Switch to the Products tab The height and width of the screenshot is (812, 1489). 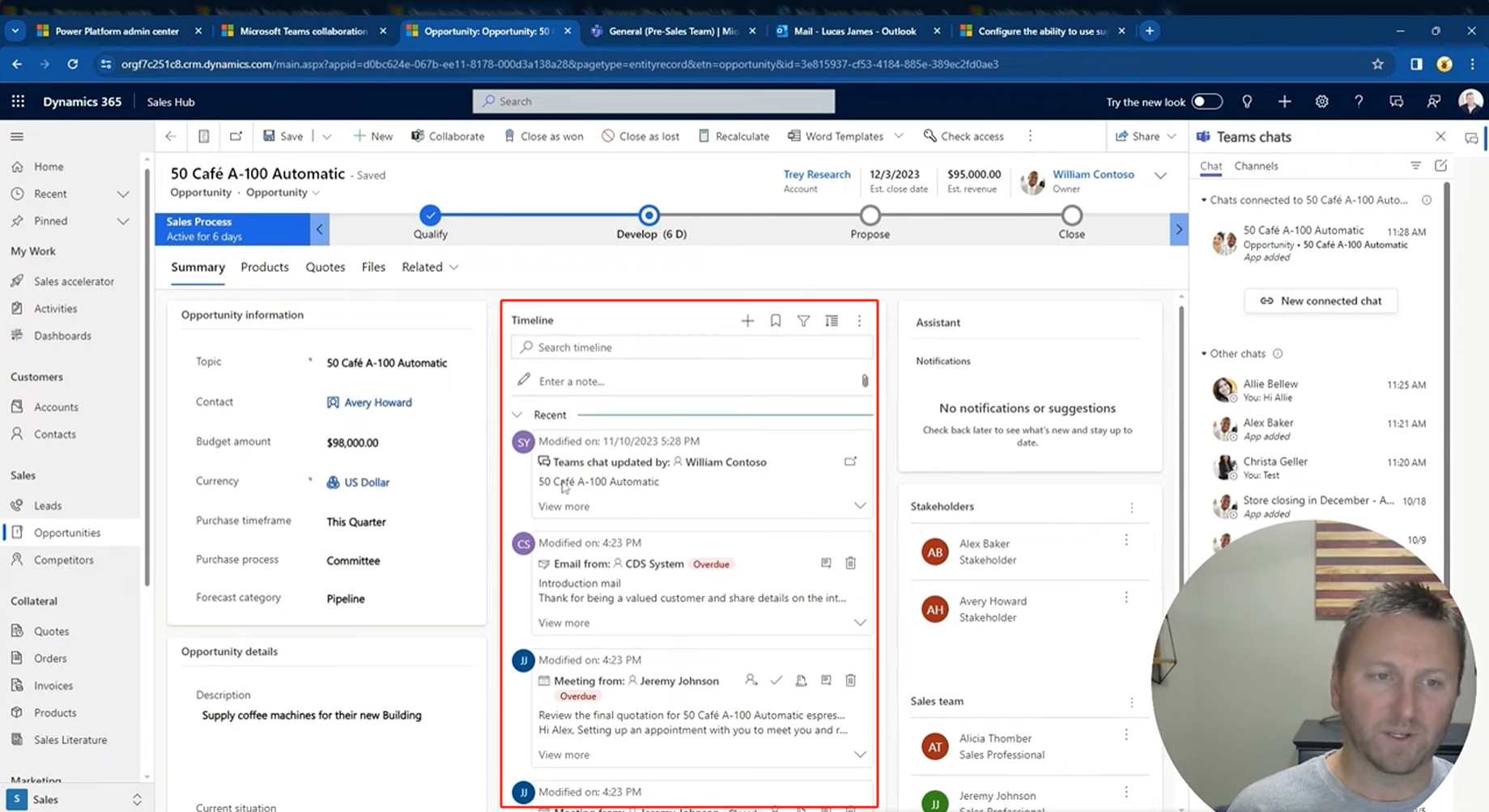tap(265, 267)
